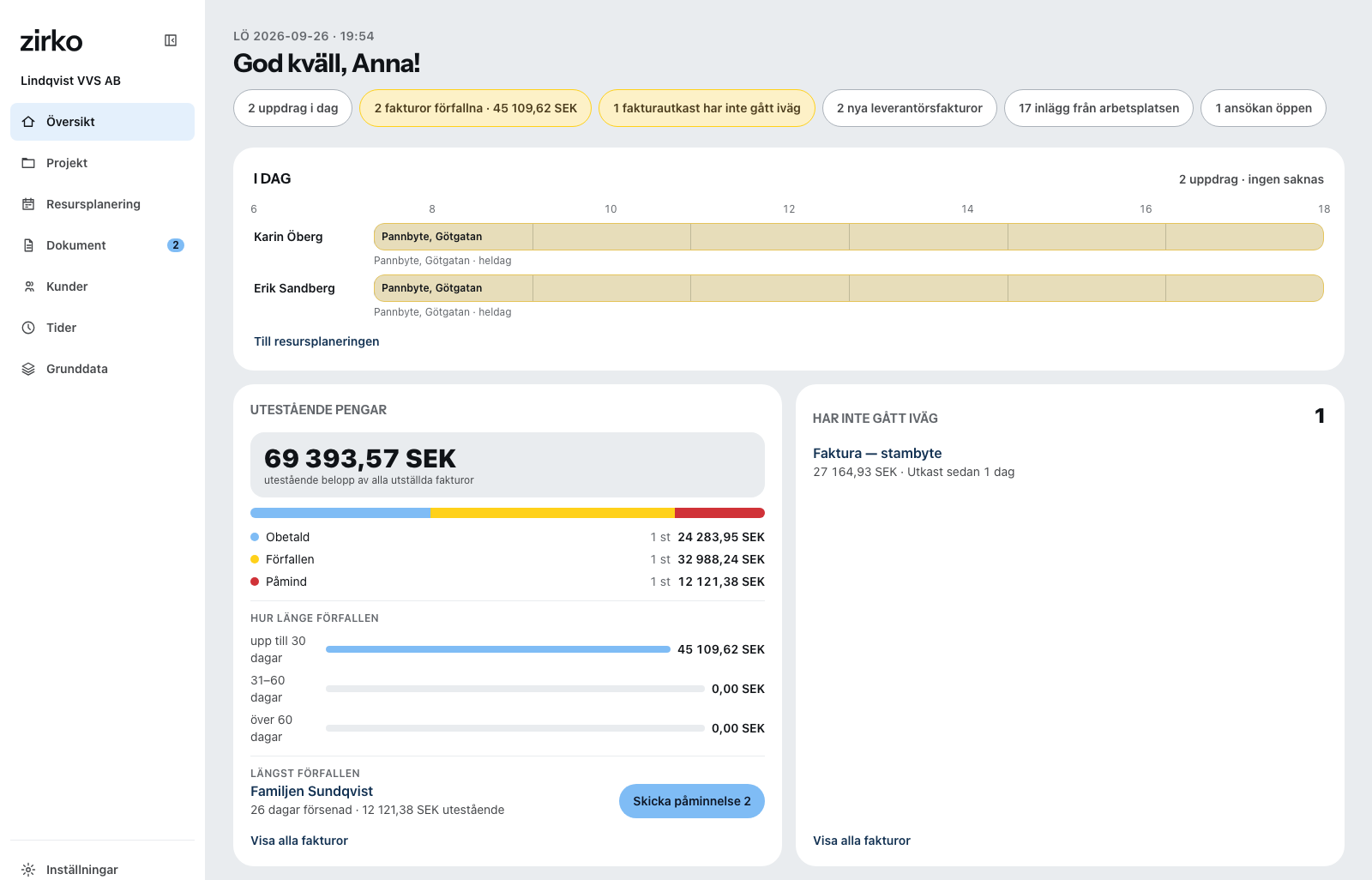Open Översikt in the sidebar
Viewport: 1372px width, 880px height.
102,122
